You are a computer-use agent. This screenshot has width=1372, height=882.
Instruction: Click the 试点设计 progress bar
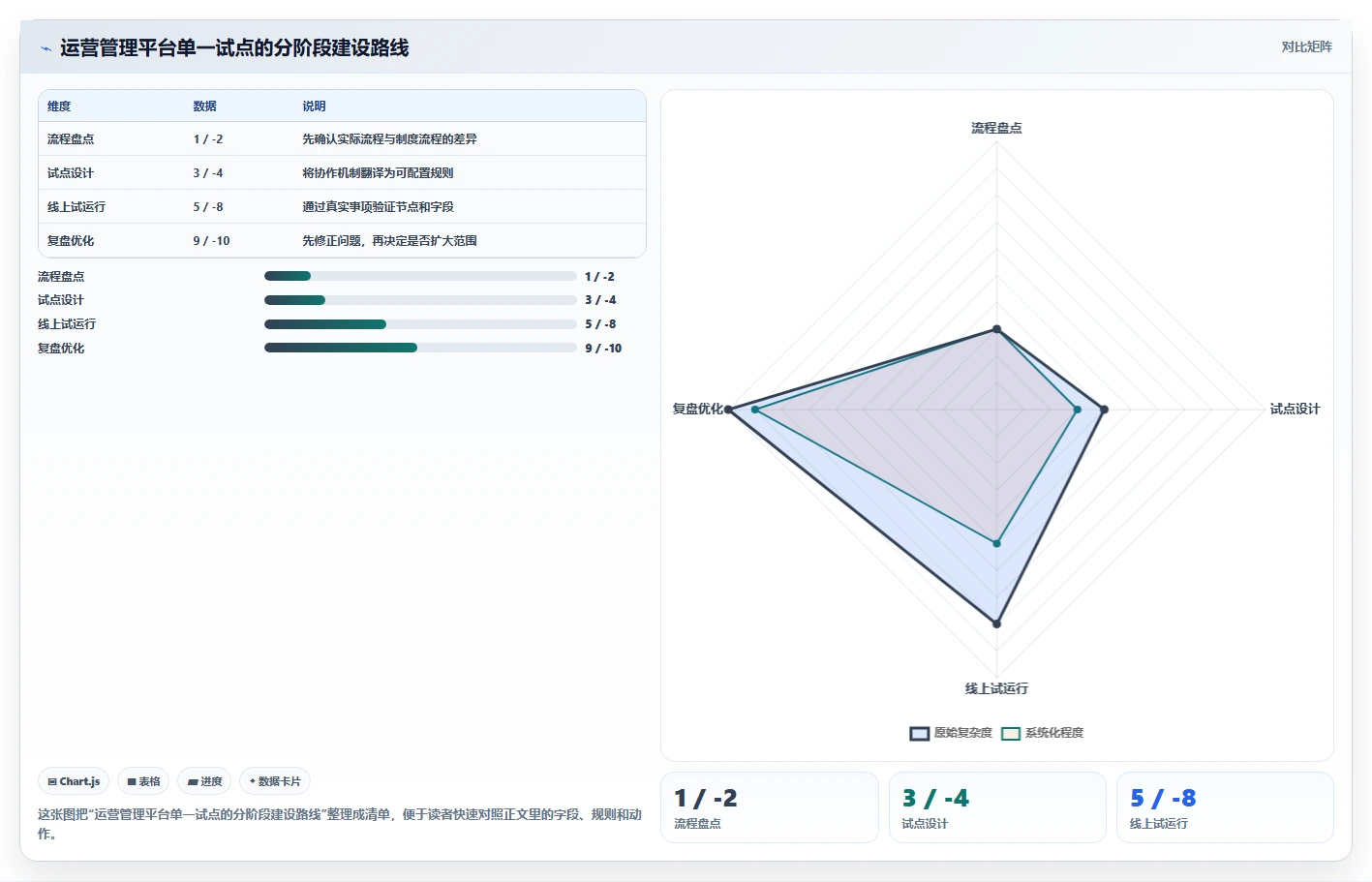coord(420,300)
